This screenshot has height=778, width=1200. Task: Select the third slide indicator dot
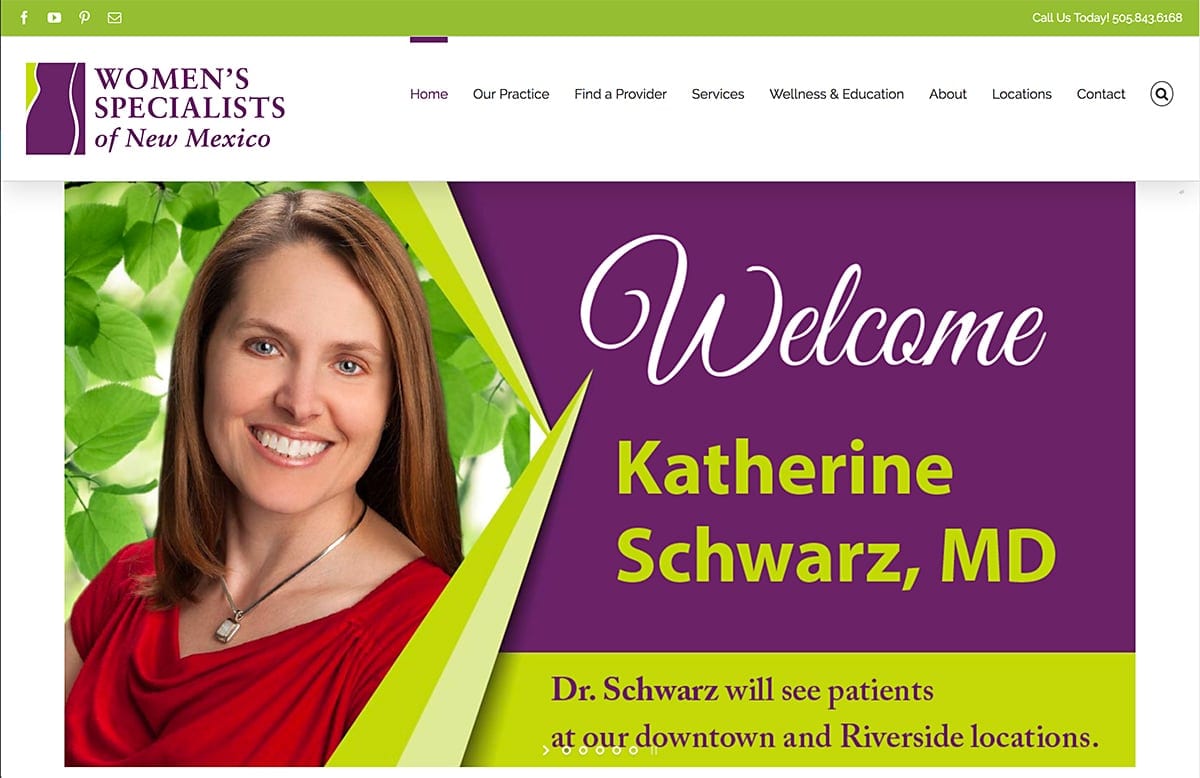coord(600,750)
